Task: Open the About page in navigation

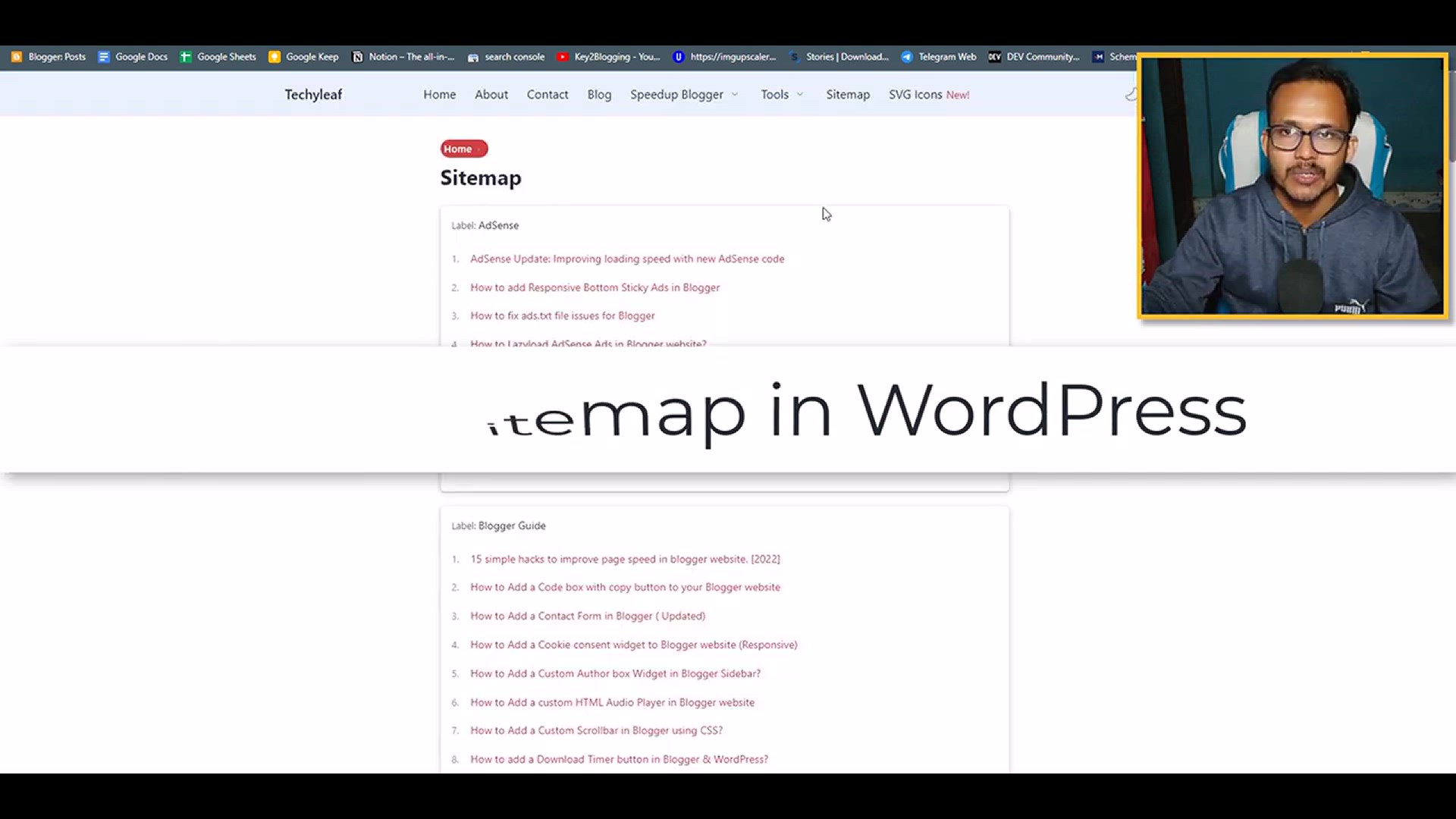Action: (x=491, y=95)
